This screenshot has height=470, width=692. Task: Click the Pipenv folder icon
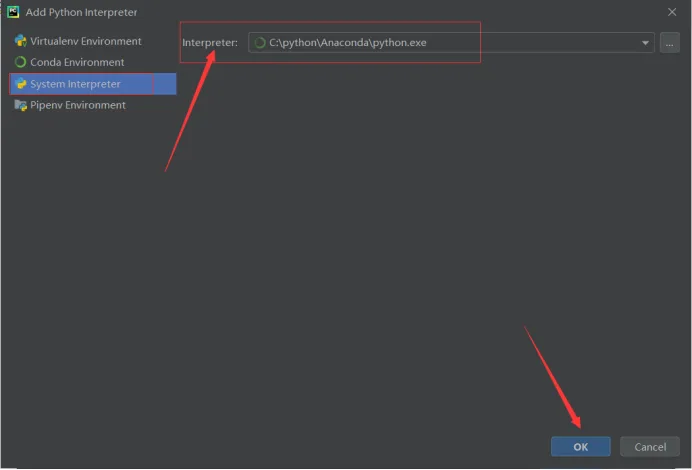[x=20, y=105]
